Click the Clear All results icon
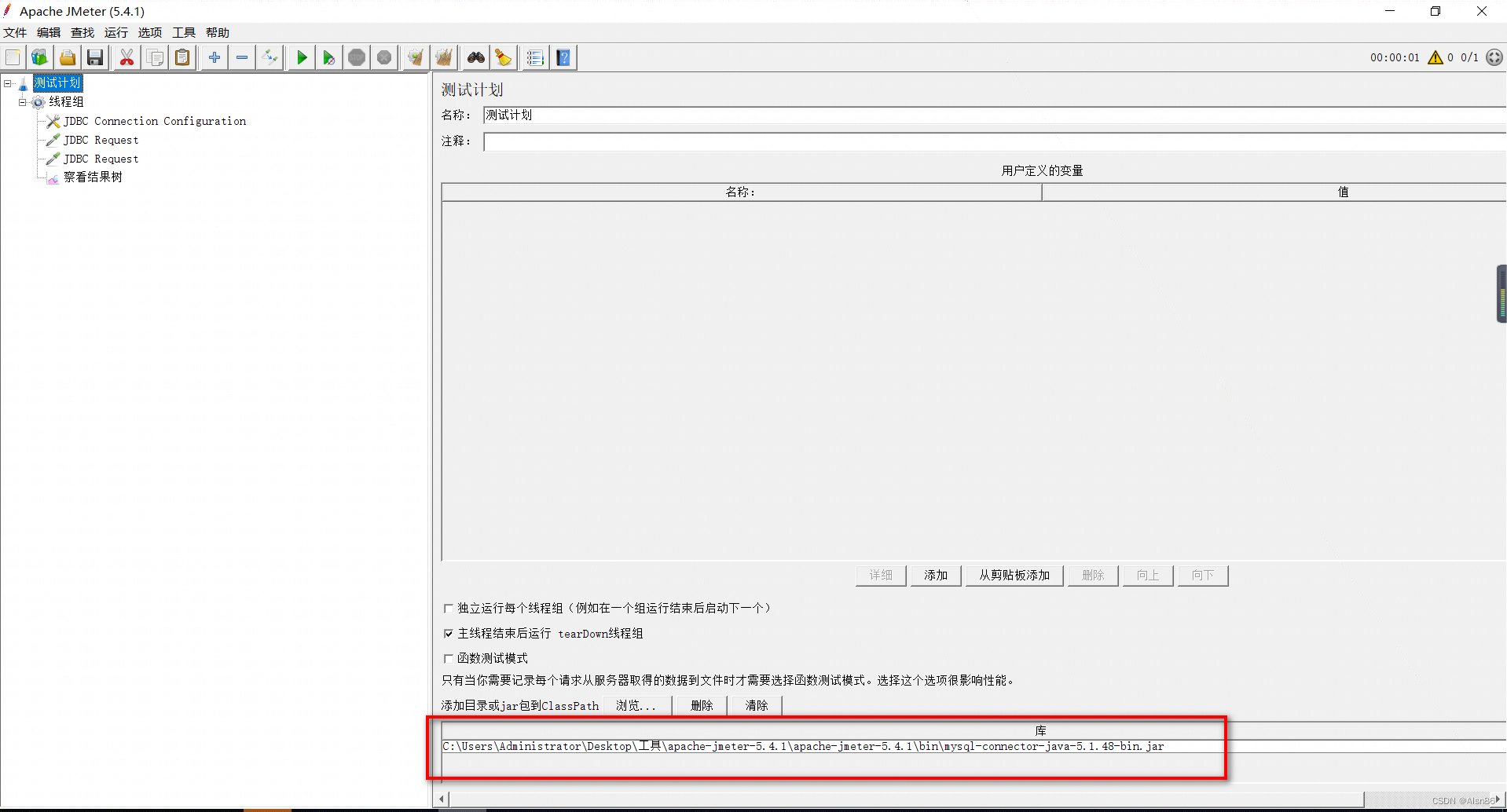 click(444, 57)
